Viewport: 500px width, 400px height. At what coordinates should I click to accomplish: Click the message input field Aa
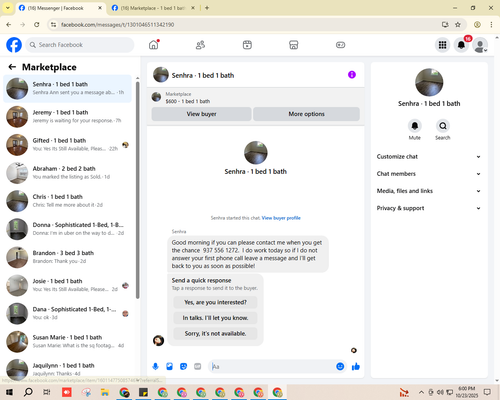coord(273,367)
